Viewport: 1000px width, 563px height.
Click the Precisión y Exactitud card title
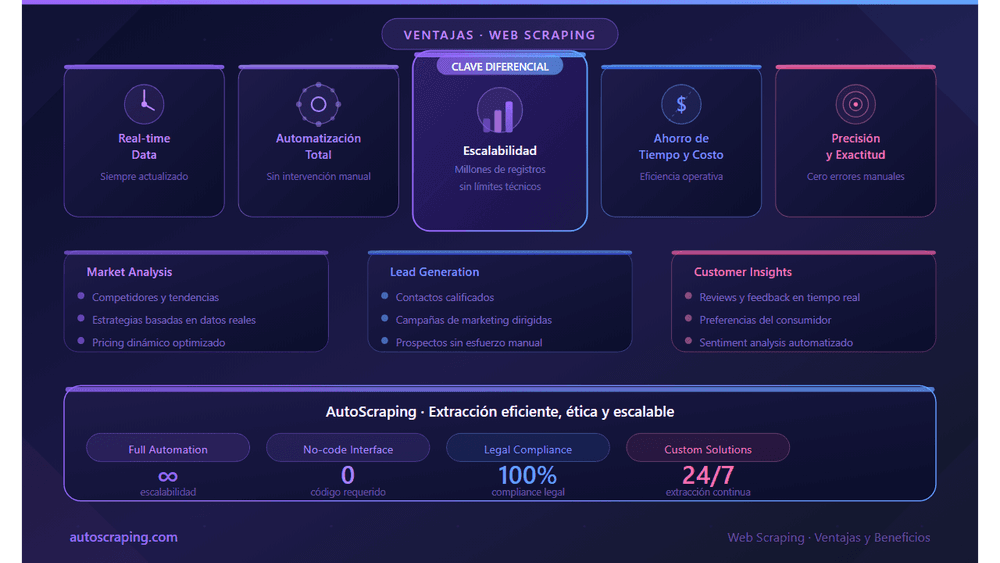855,147
